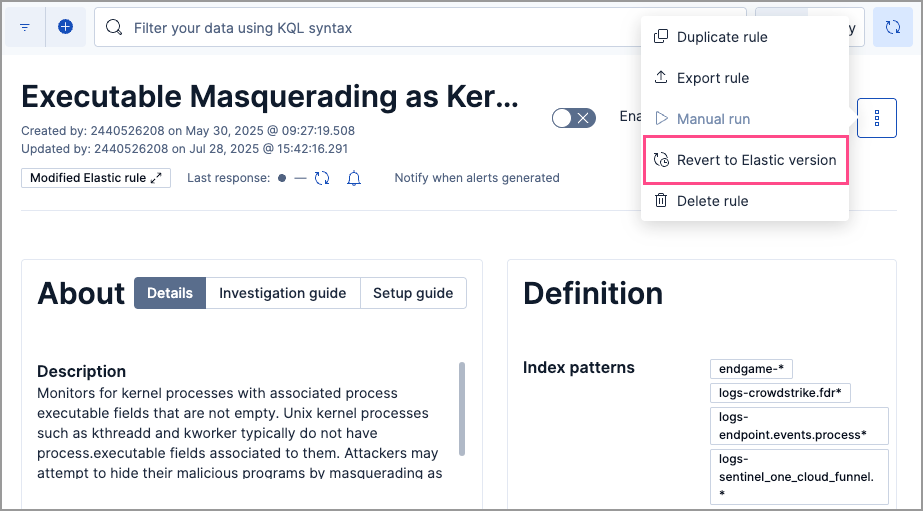This screenshot has height=511, width=923.
Task: Click the search magnifier icon
Action: (x=115, y=28)
